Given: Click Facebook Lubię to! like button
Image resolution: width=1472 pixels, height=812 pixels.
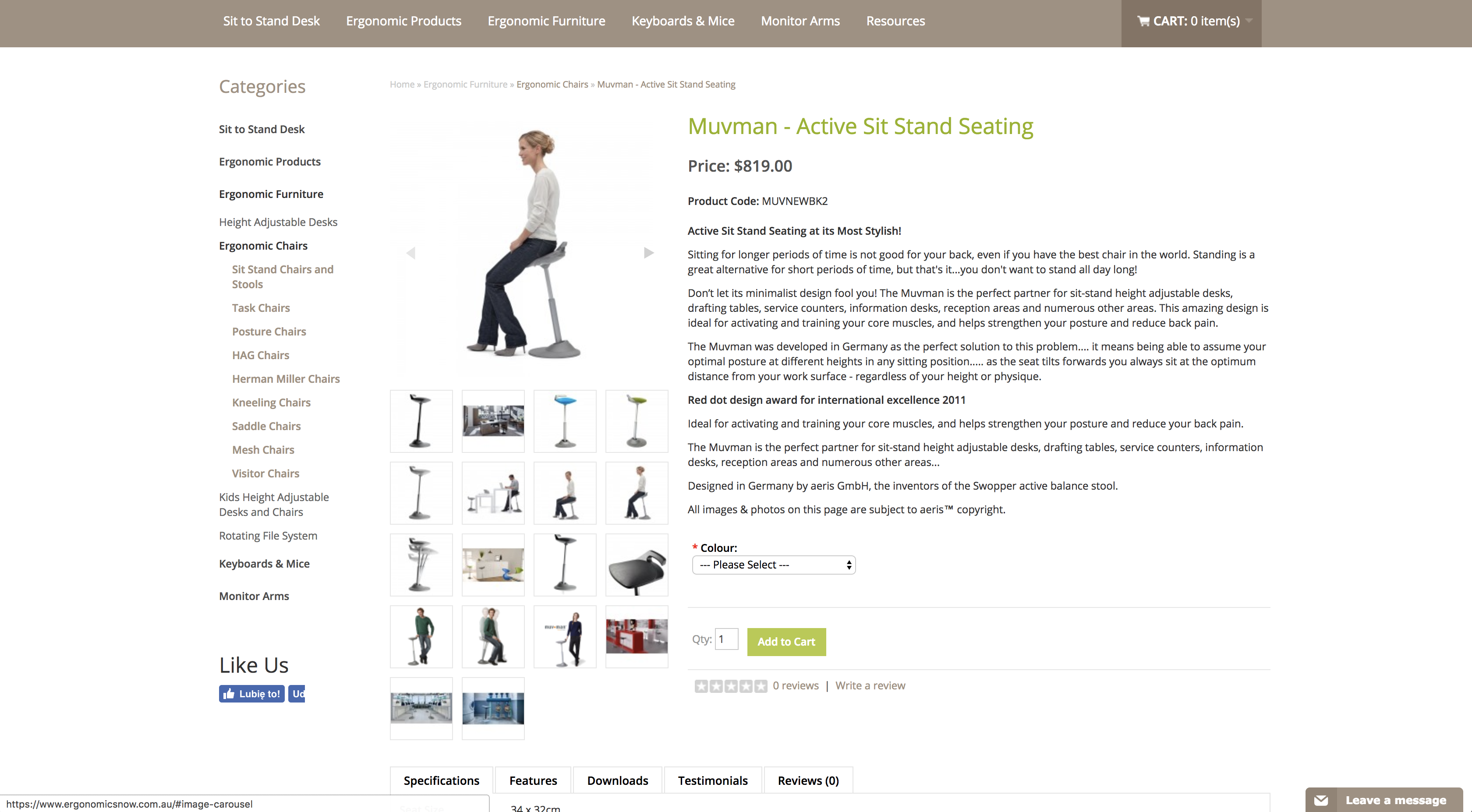Looking at the screenshot, I should [251, 694].
